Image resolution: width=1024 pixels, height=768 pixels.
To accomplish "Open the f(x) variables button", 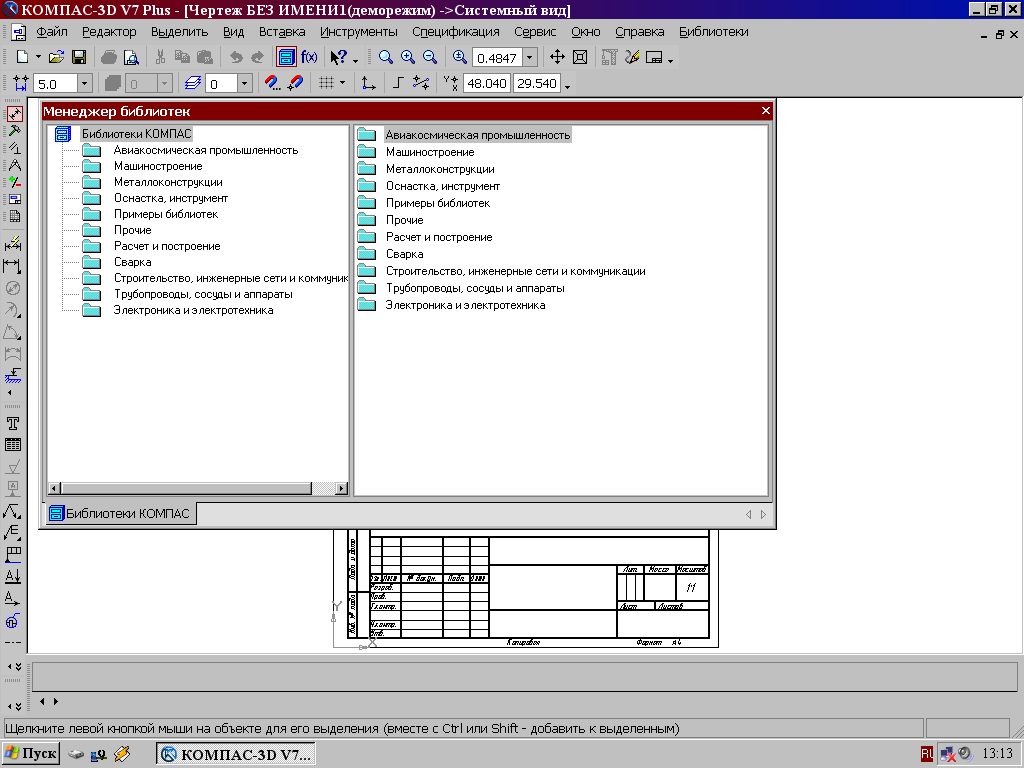I will click(x=309, y=57).
